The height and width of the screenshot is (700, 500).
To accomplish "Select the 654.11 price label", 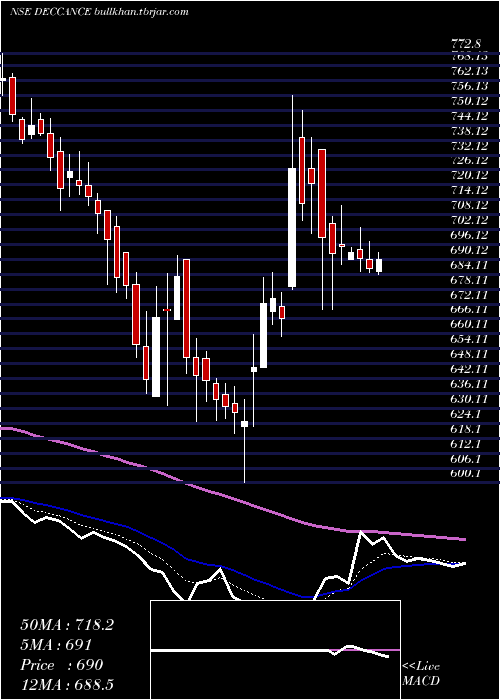I will click(x=469, y=340).
